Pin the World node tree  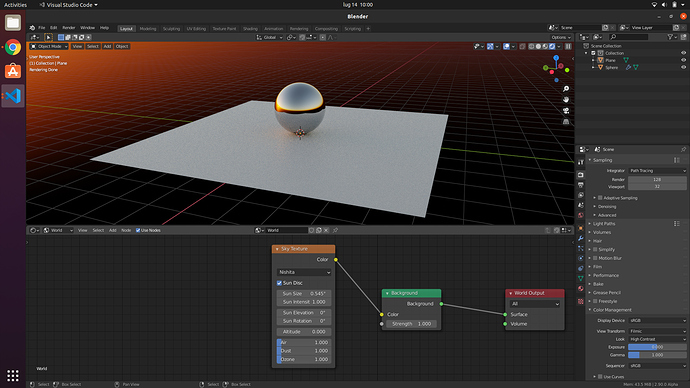click(335, 231)
